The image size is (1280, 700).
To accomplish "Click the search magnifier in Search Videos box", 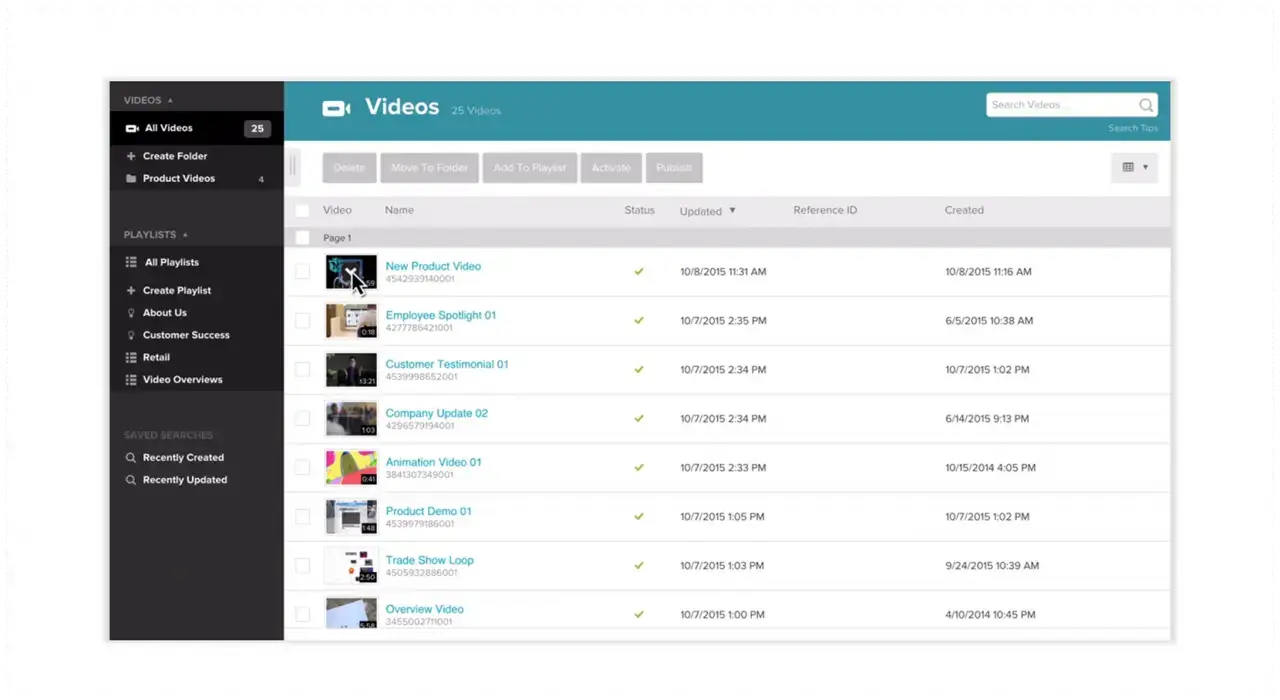I will (1145, 104).
